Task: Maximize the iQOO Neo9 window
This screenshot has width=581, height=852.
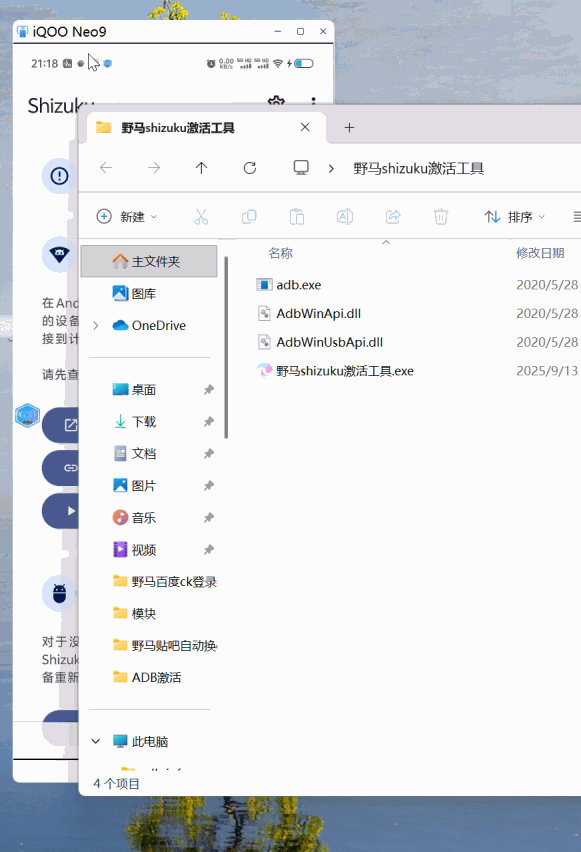Action: coord(300,32)
